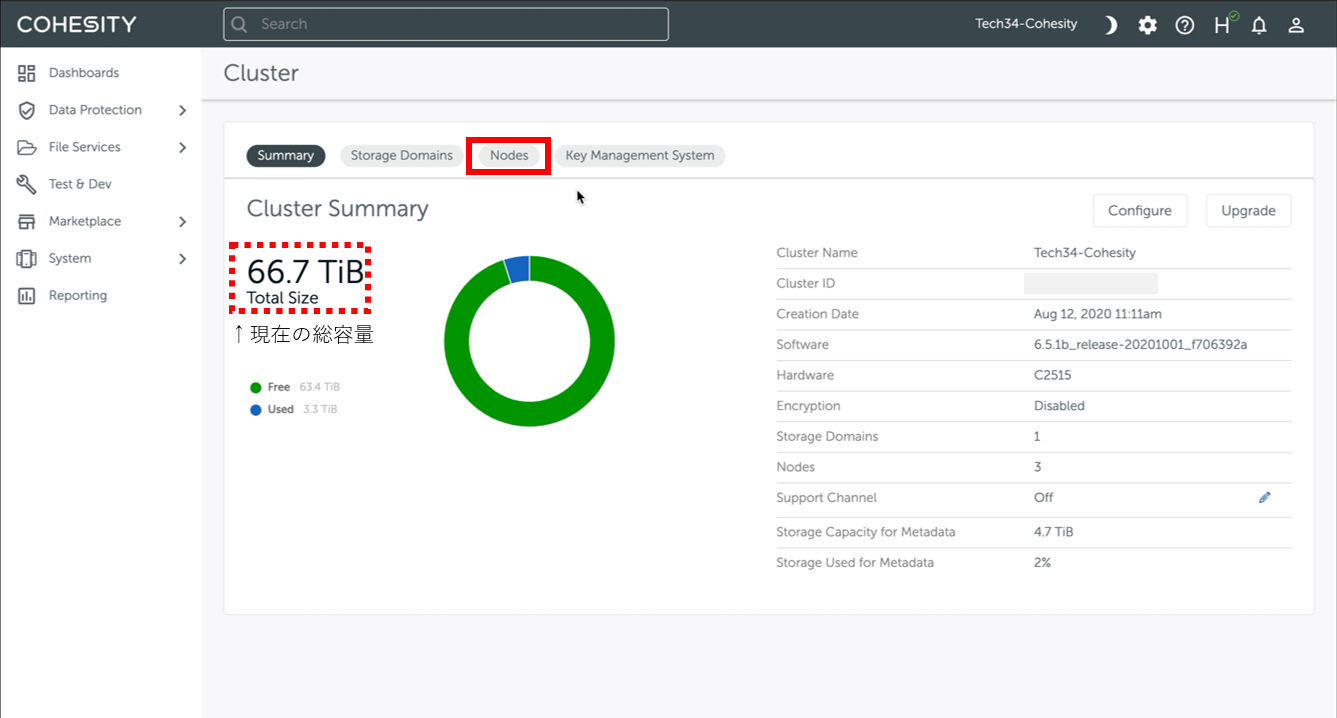The width and height of the screenshot is (1337, 718).
Task: Click the Cluster ID label
Action: pyautogui.click(x=806, y=283)
